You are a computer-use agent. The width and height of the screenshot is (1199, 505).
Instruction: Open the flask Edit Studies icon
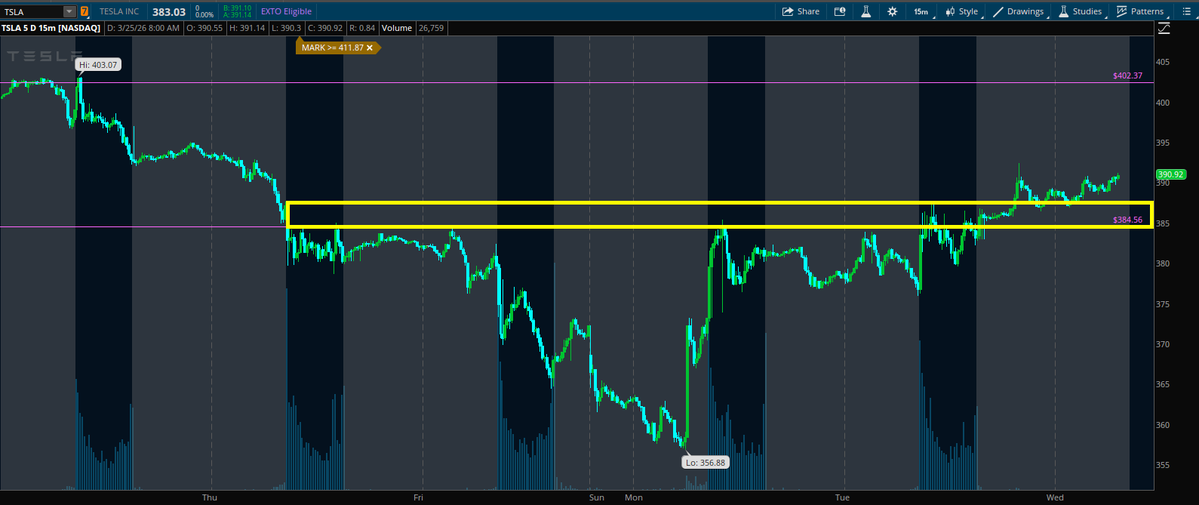[x=866, y=11]
